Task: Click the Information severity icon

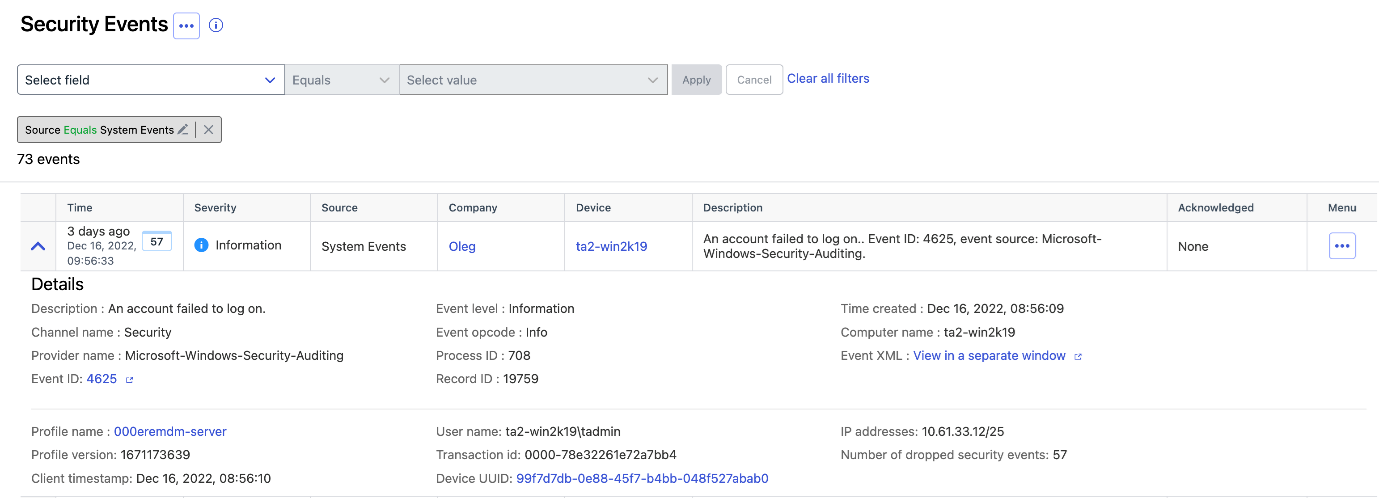Action: pos(201,245)
